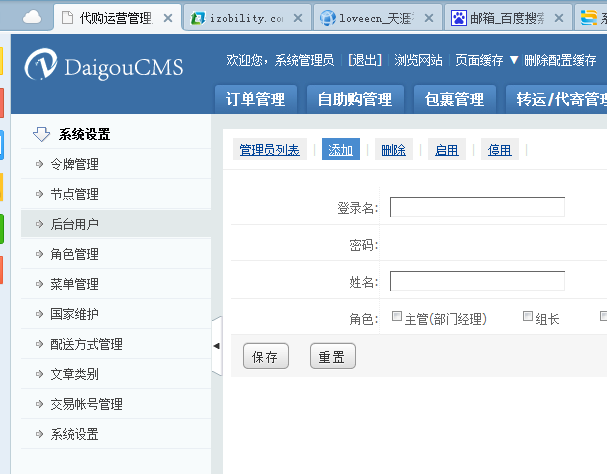Tick the 主管(部门经理) role checkbox

click(397, 316)
